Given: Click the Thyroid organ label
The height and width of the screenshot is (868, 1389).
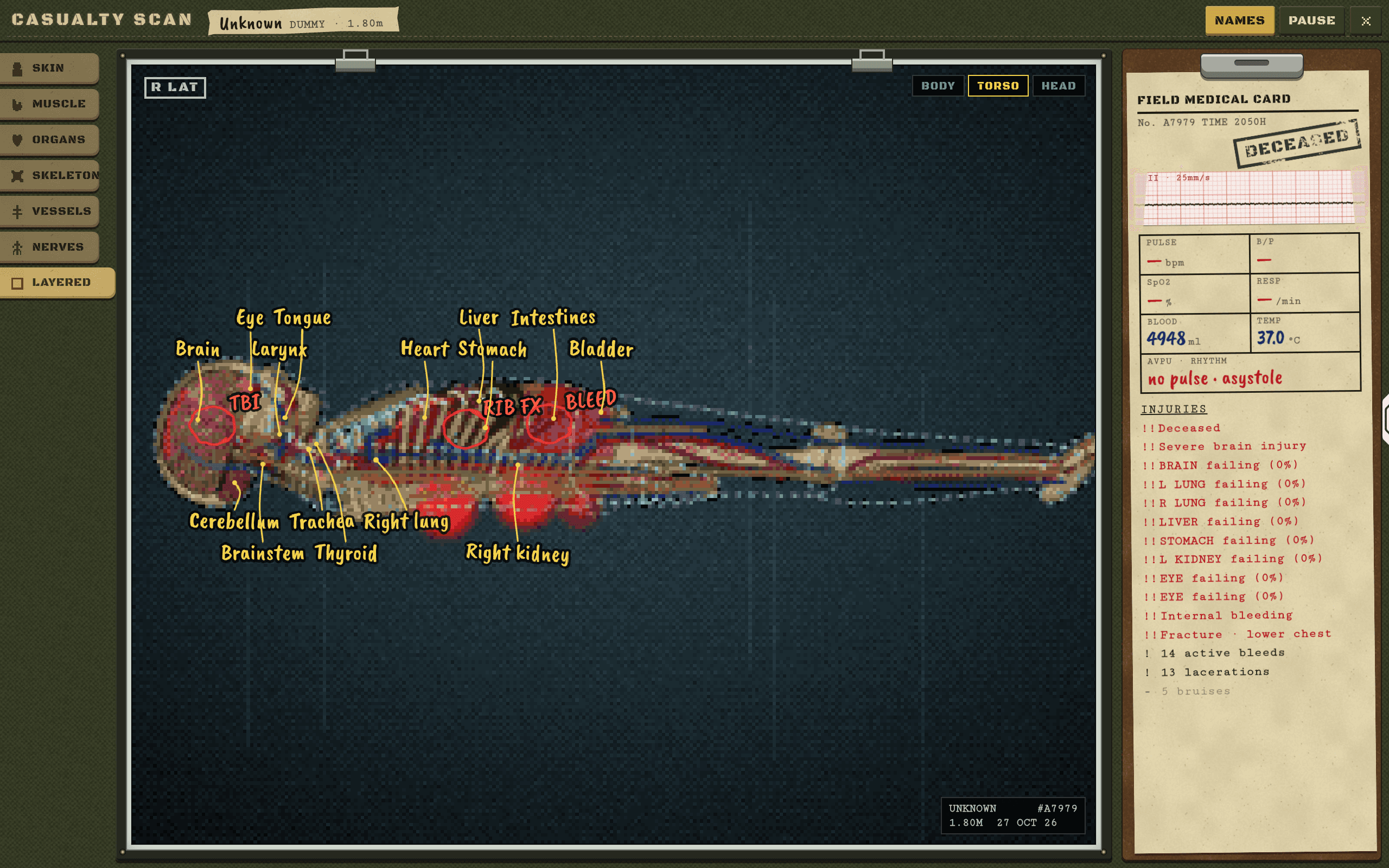Looking at the screenshot, I should pos(346,553).
